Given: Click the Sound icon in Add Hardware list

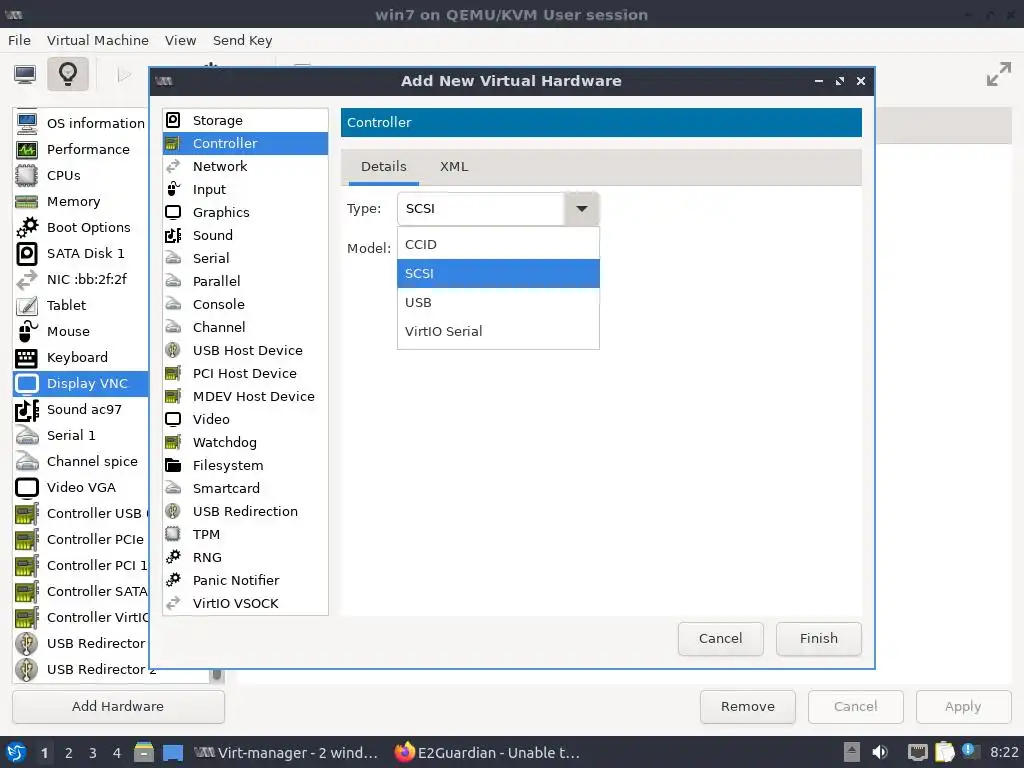Looking at the screenshot, I should click(173, 235).
